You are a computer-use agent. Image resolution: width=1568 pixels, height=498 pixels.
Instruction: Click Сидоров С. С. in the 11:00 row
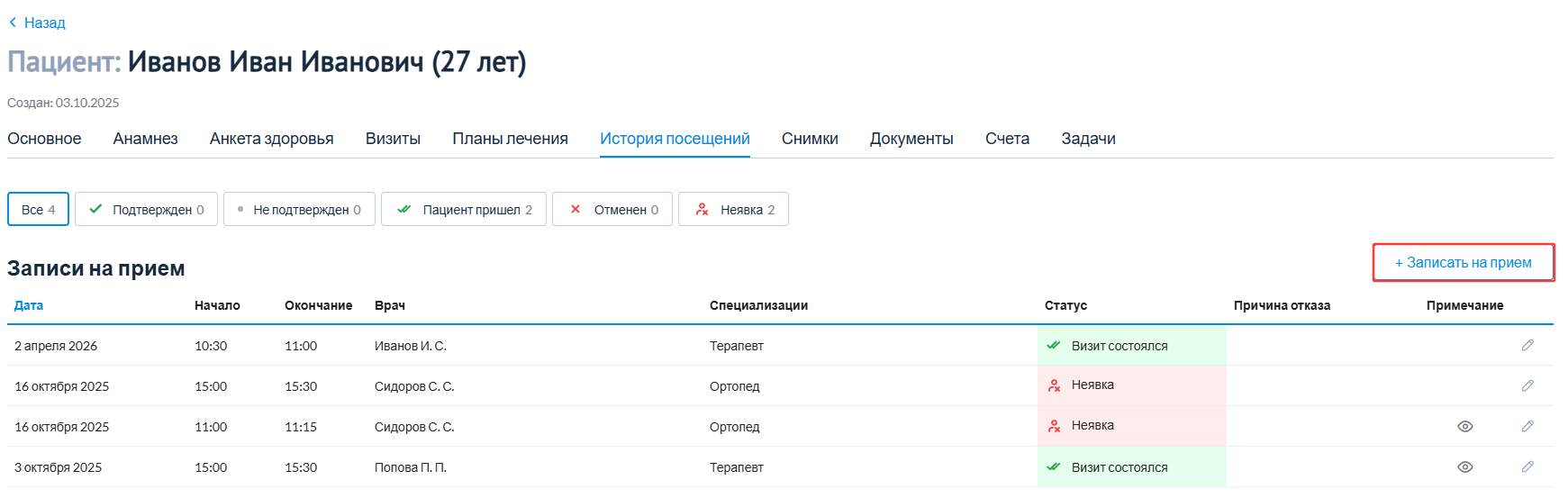(414, 427)
